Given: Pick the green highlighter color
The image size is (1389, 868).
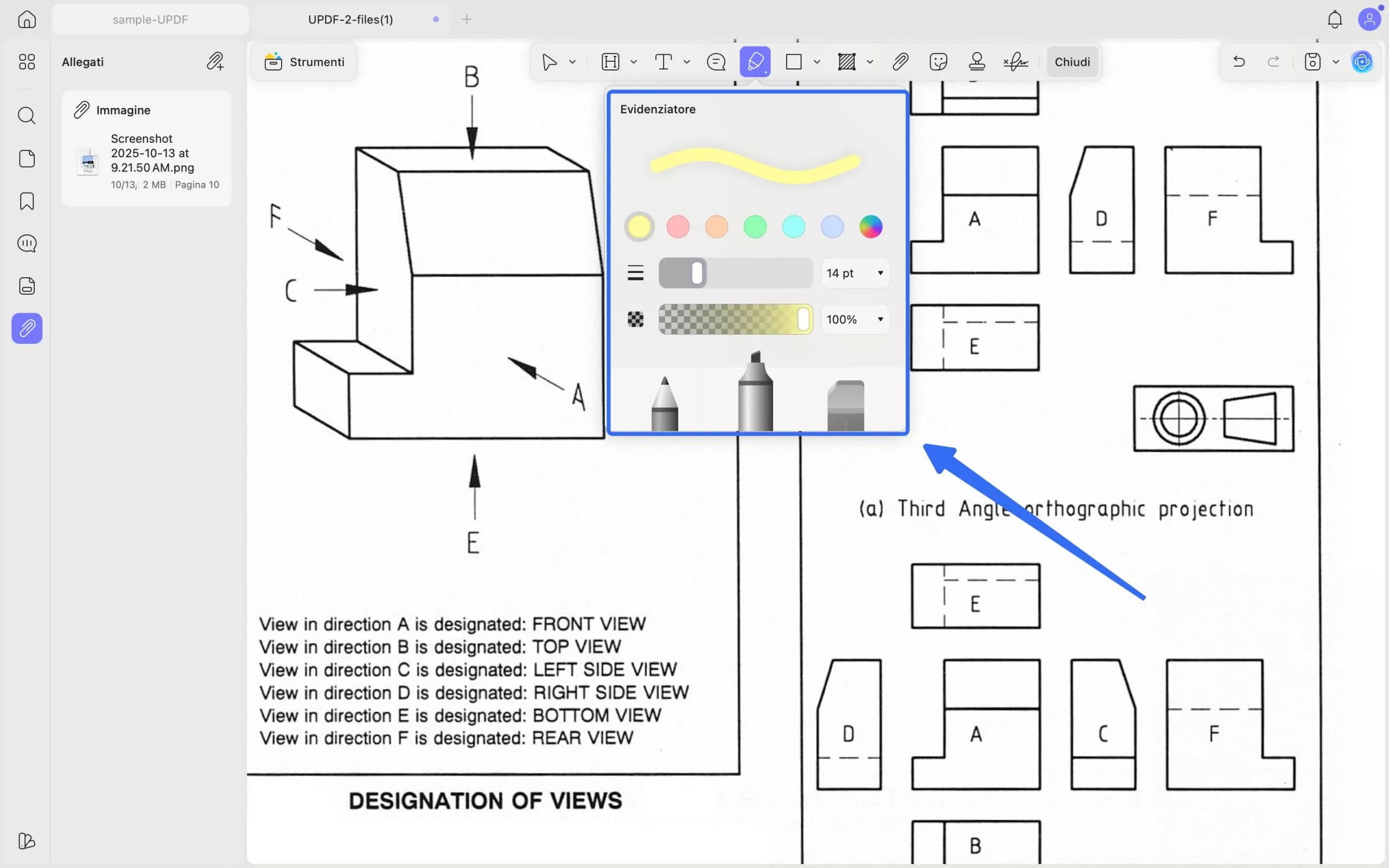Looking at the screenshot, I should (755, 227).
